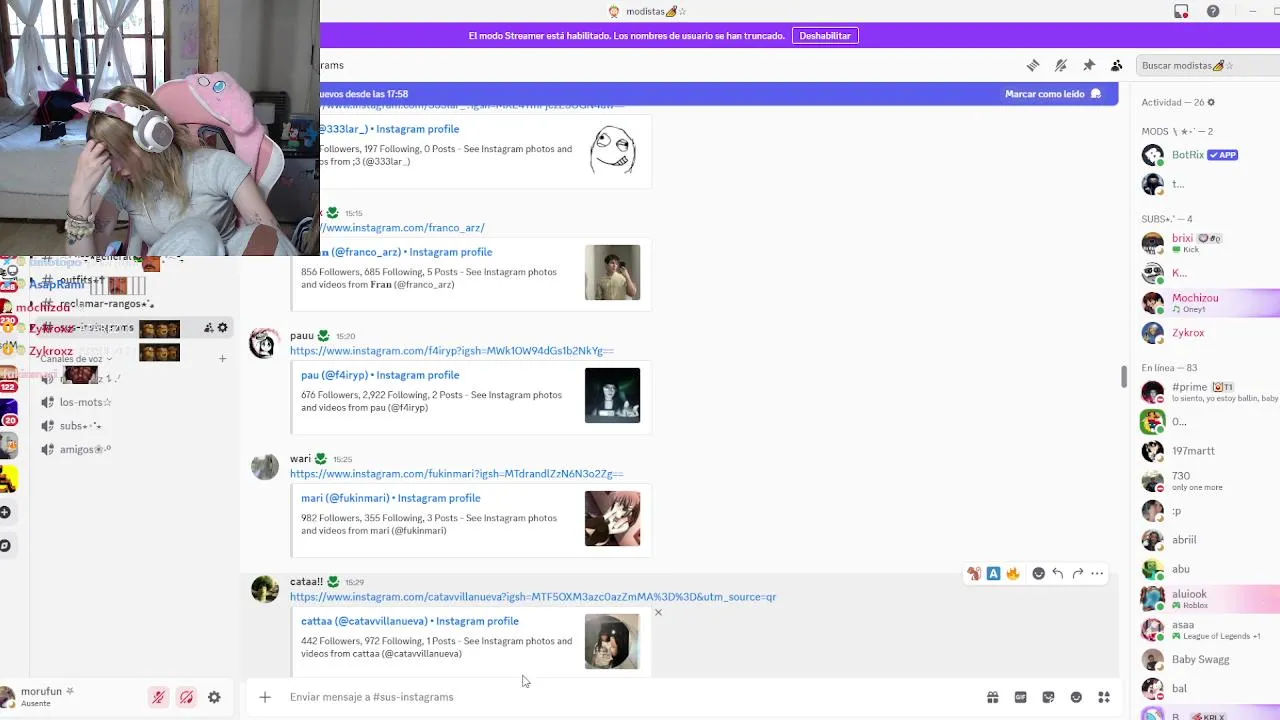The width and height of the screenshot is (1280, 720).
Task: Toggle the member list icon
Action: [x=1117, y=65]
